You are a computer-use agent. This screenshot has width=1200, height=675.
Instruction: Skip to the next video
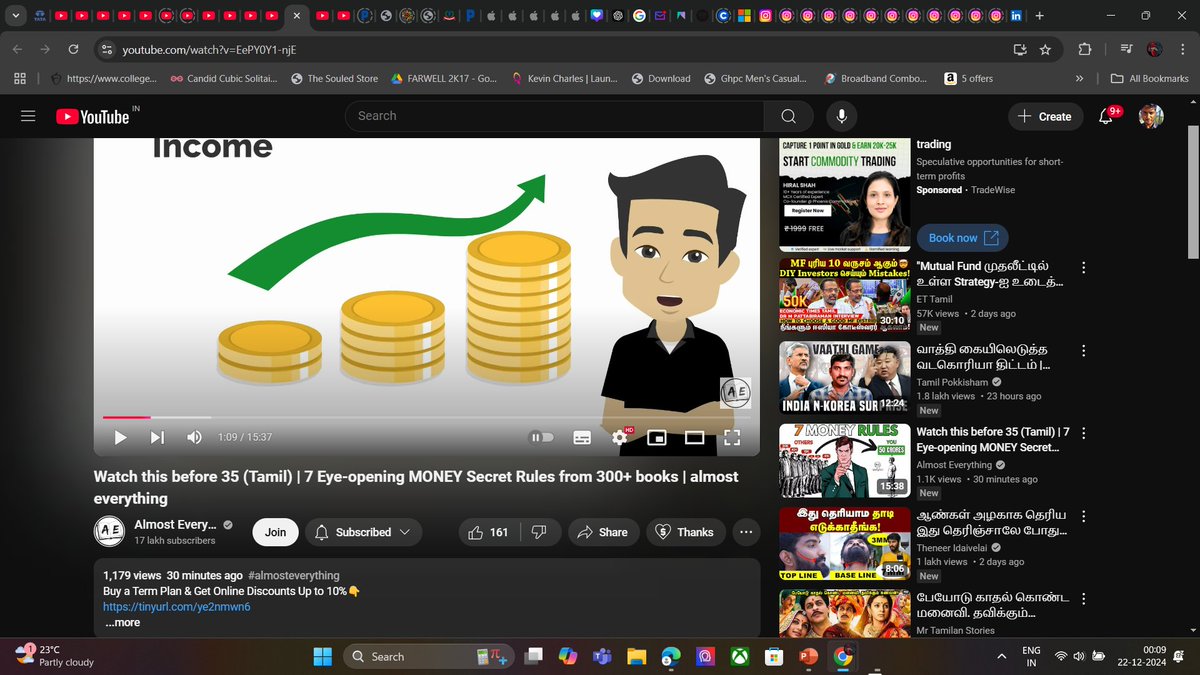pos(157,437)
